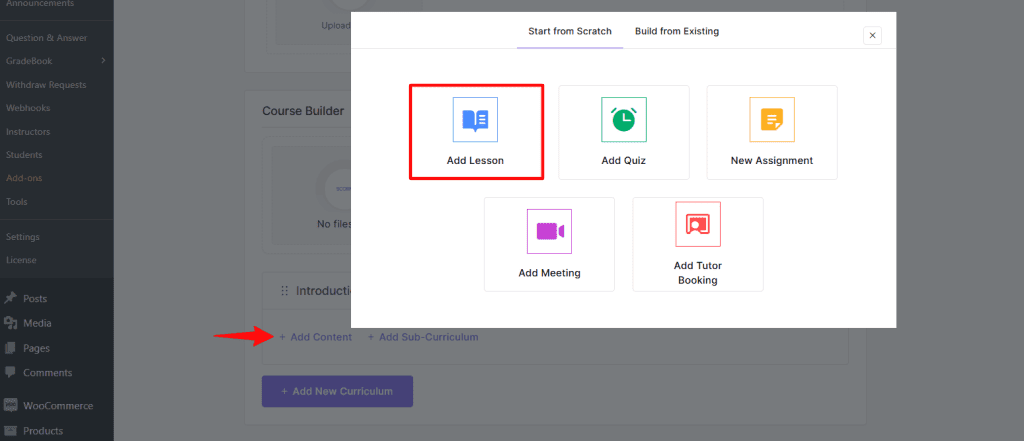Choose the New Assignment note icon
Viewport: 1024px width, 441px height.
click(771, 120)
